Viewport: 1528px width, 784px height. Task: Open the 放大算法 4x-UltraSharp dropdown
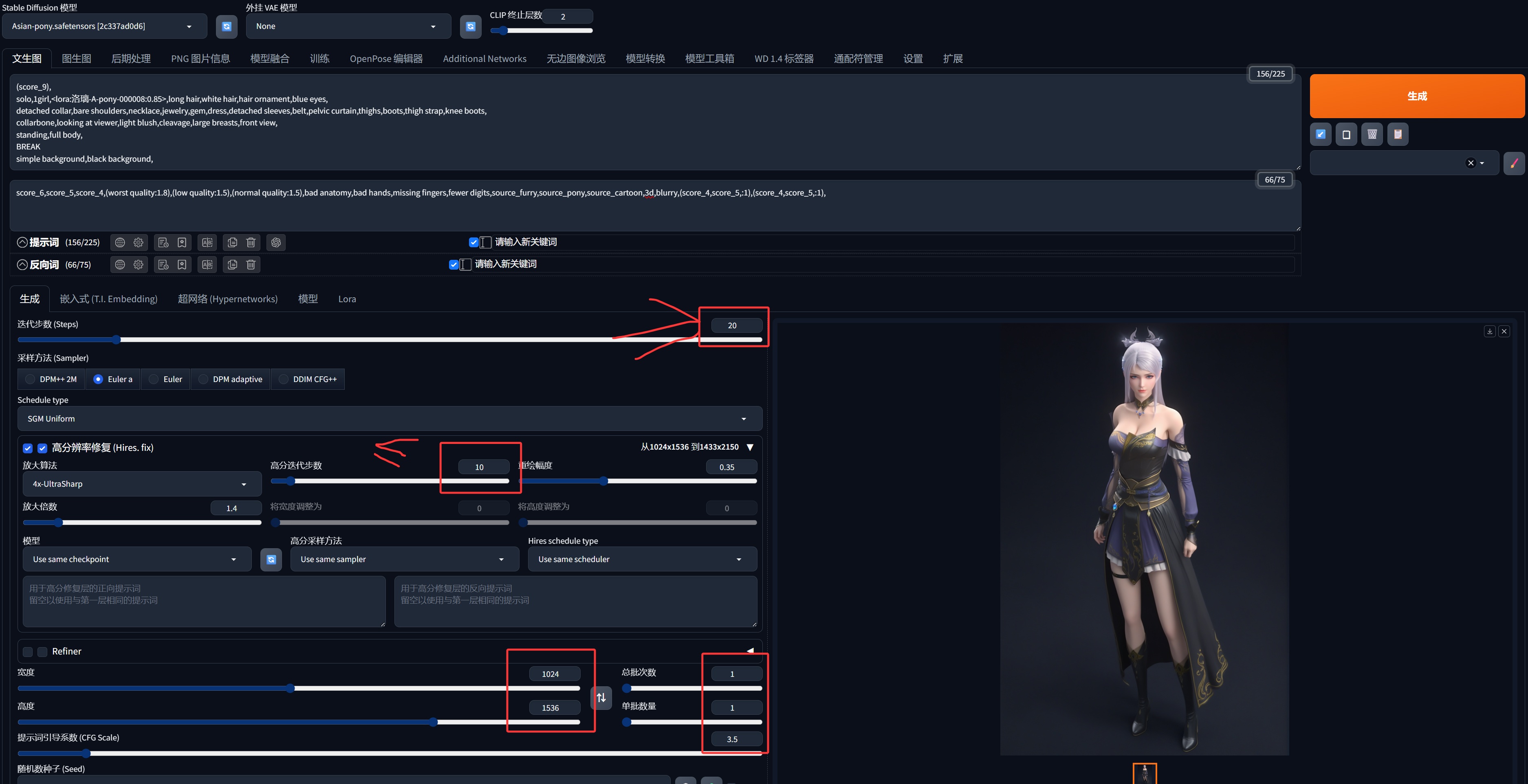coord(142,484)
